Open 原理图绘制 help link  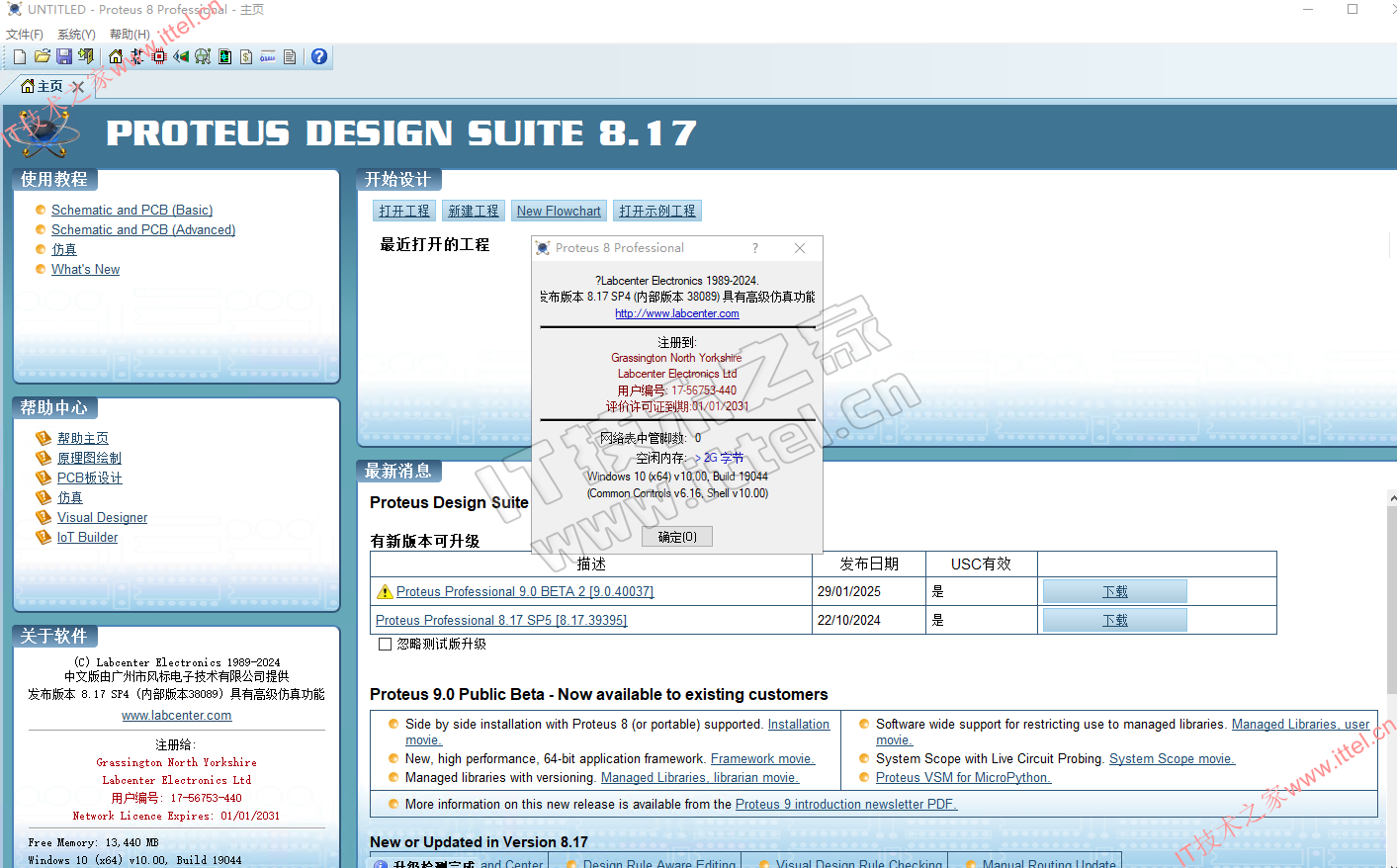coord(89,458)
